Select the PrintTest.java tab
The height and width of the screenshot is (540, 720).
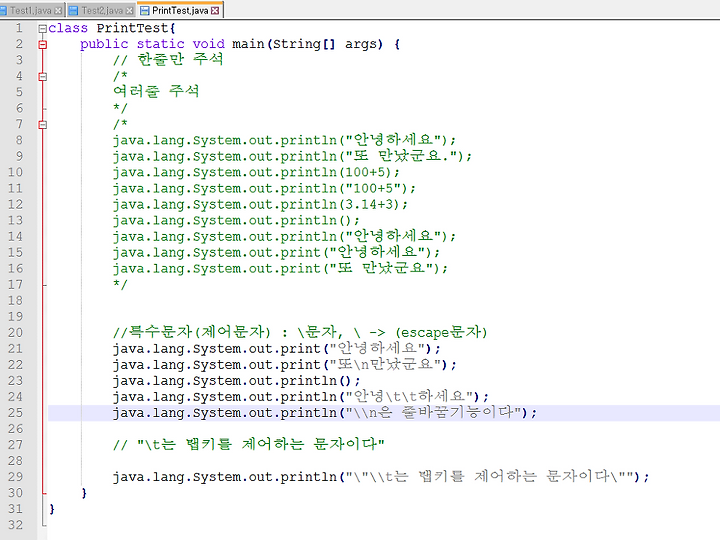tap(180, 10)
